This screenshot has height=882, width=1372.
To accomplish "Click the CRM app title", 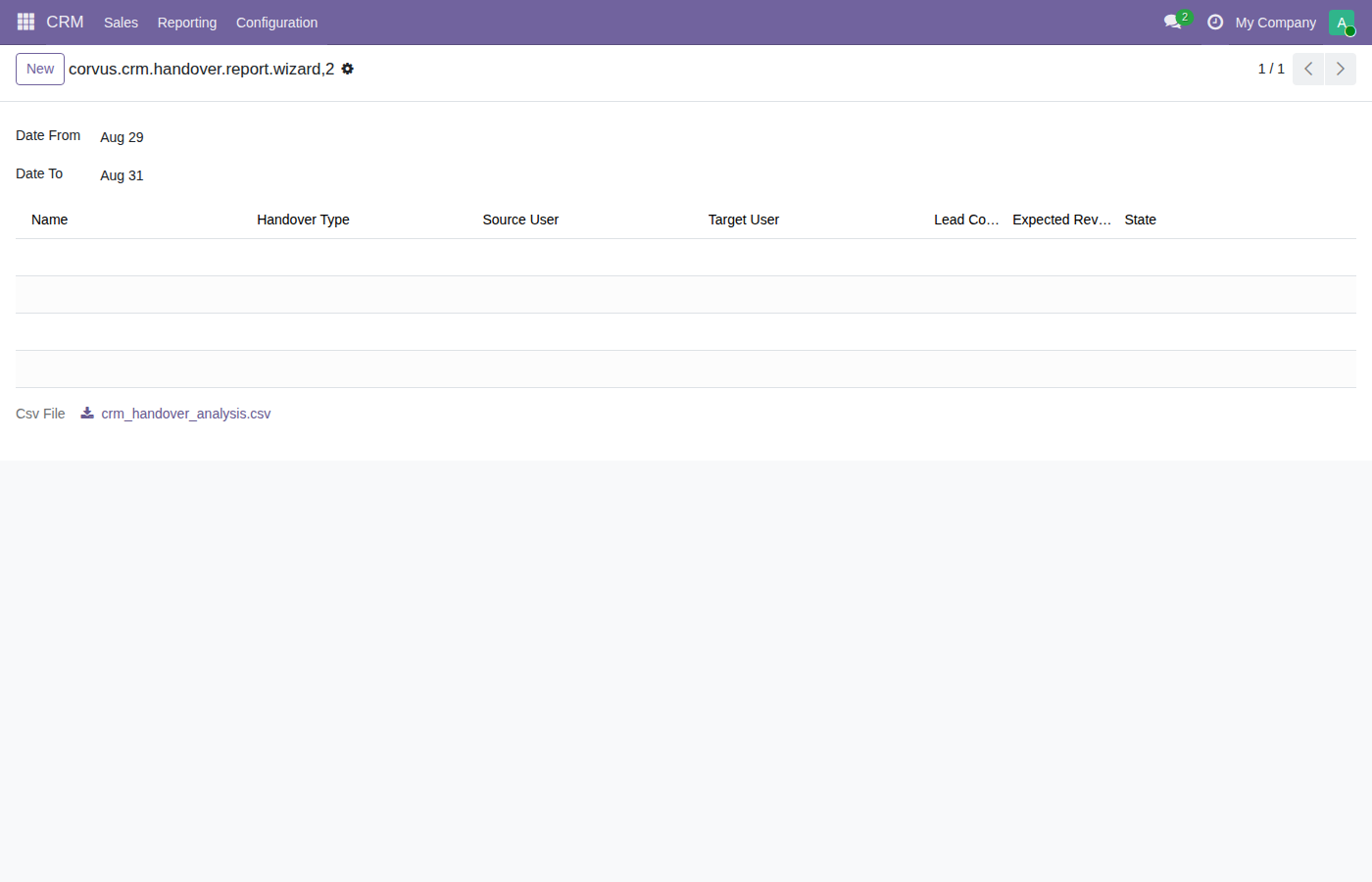I will coord(65,22).
